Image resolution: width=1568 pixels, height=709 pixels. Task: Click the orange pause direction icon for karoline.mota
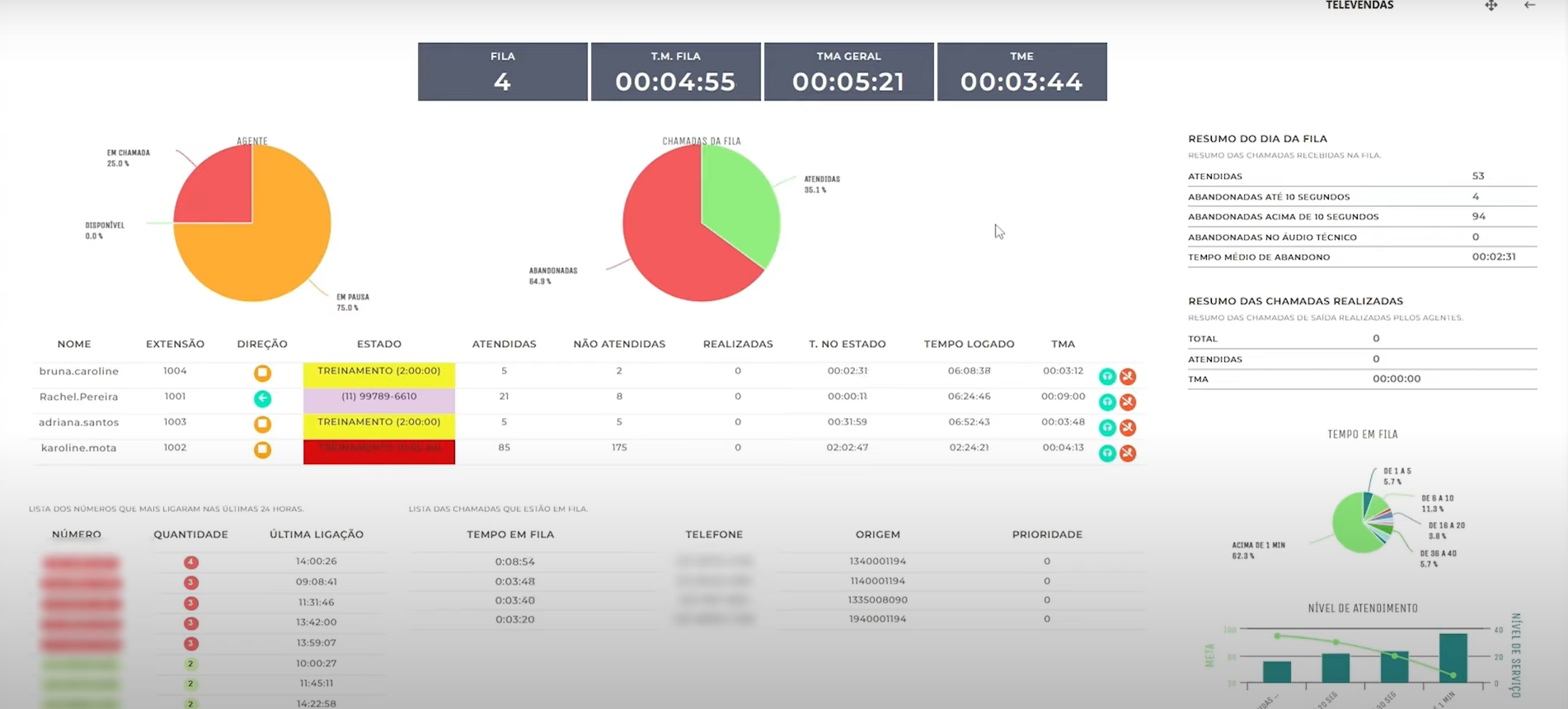coord(262,449)
